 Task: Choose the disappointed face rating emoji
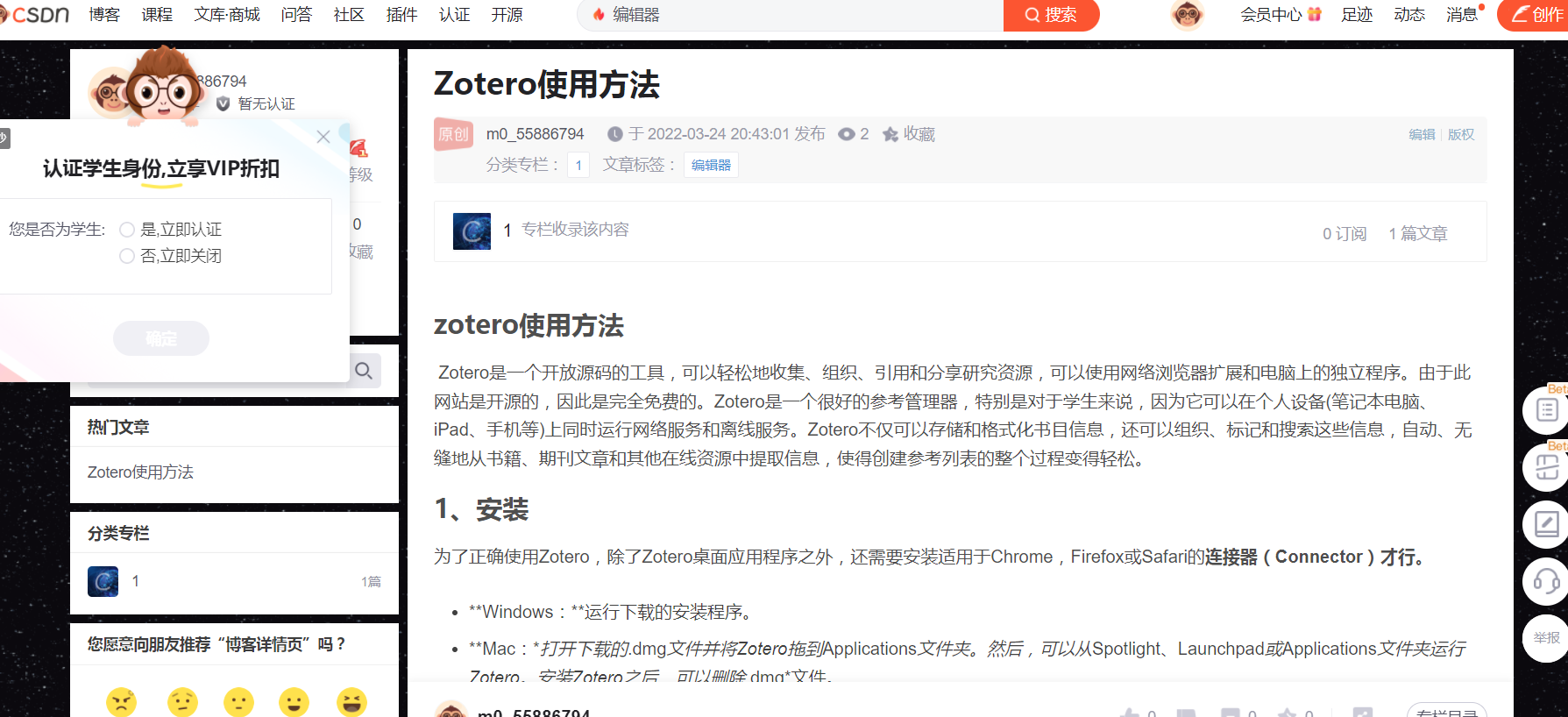[x=182, y=701]
